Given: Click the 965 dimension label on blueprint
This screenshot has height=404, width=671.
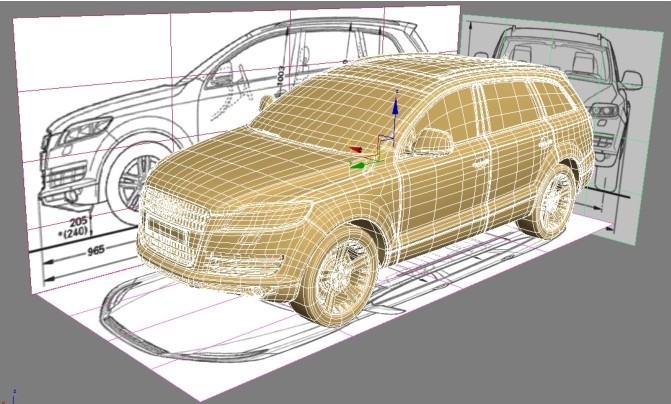Looking at the screenshot, I should pyautogui.click(x=96, y=251).
